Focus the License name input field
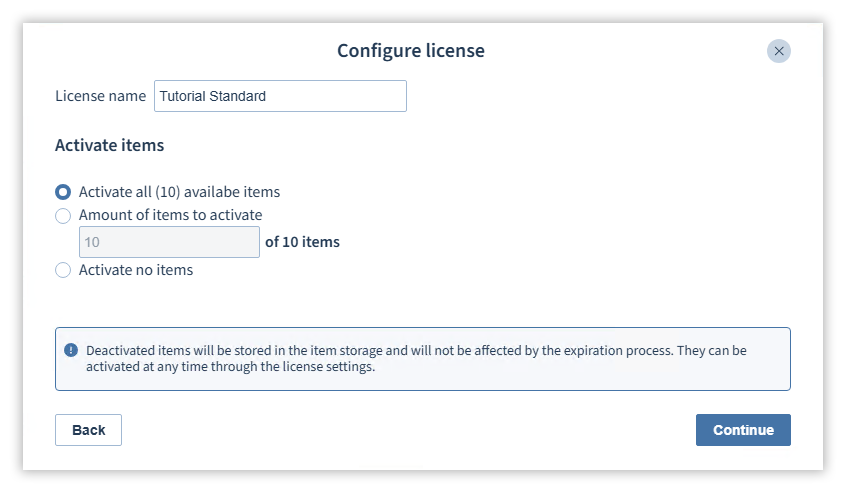Screen dimensions: 846x493 (280, 96)
